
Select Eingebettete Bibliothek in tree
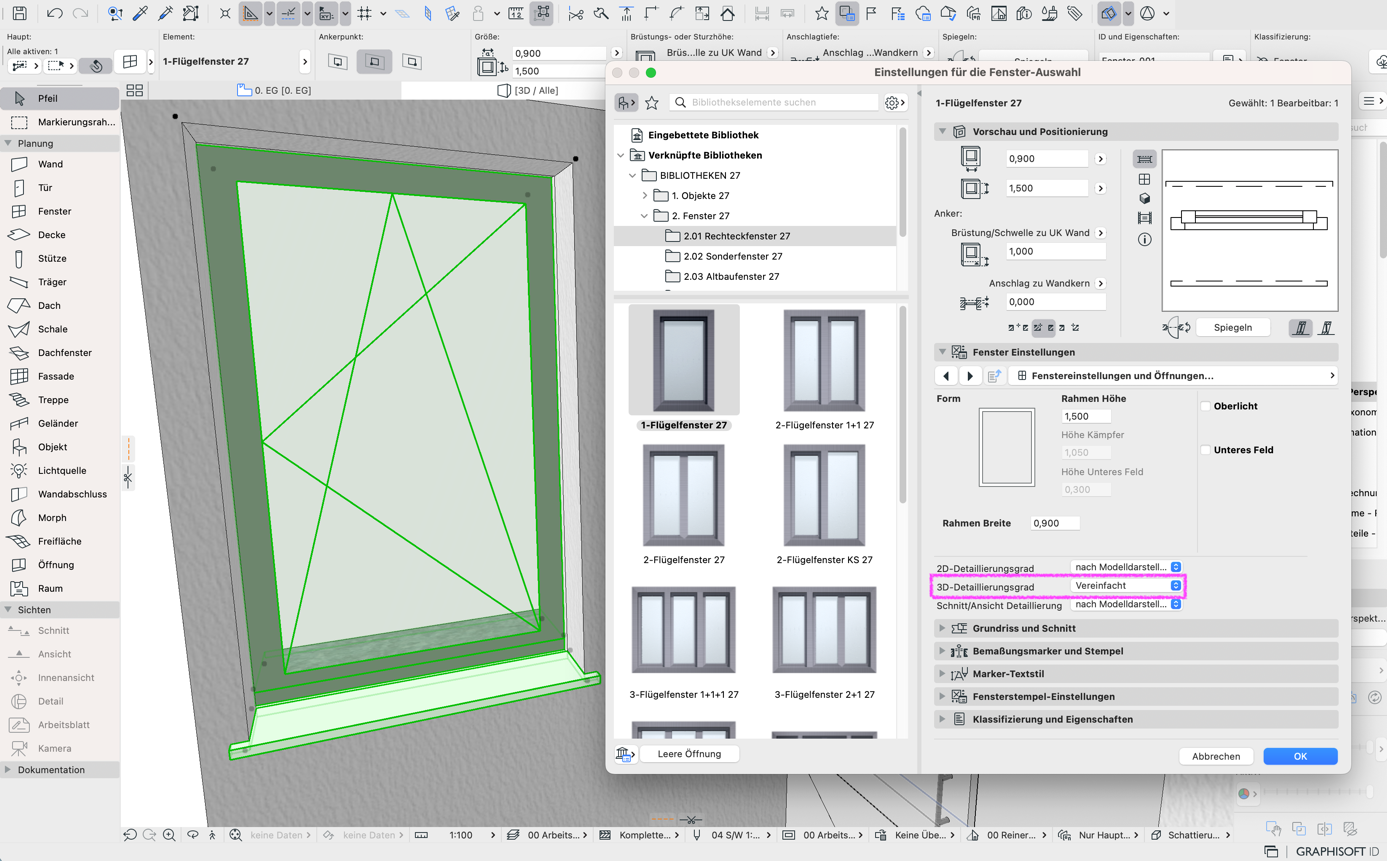703,135
